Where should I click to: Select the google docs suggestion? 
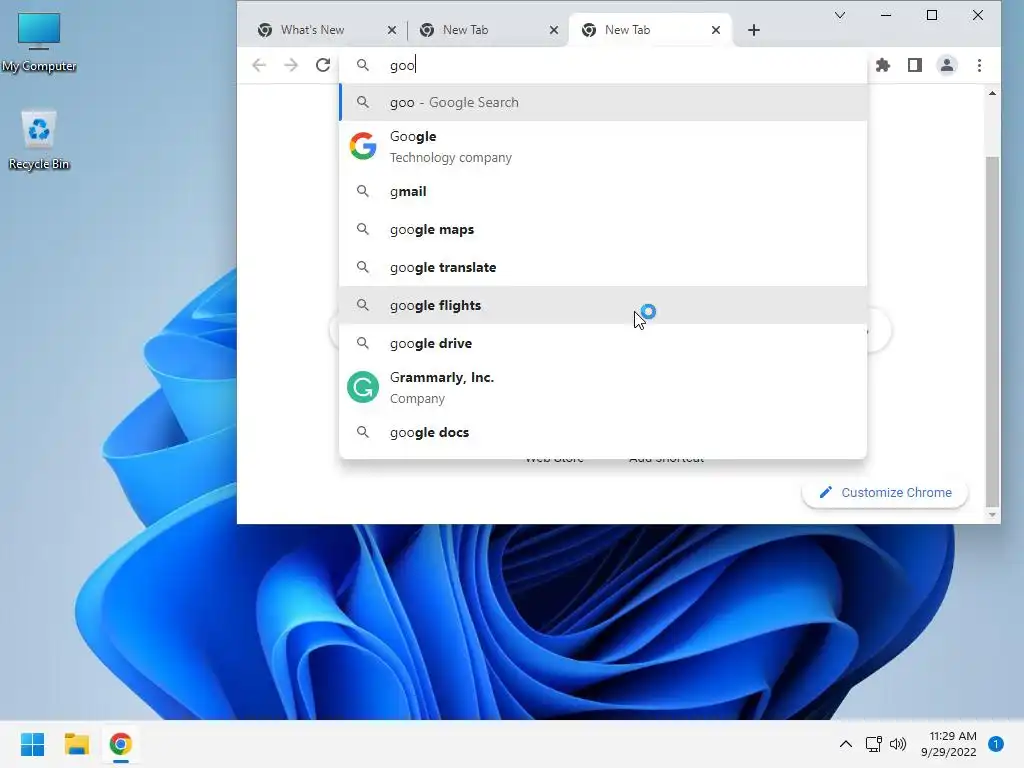pyautogui.click(x=603, y=432)
